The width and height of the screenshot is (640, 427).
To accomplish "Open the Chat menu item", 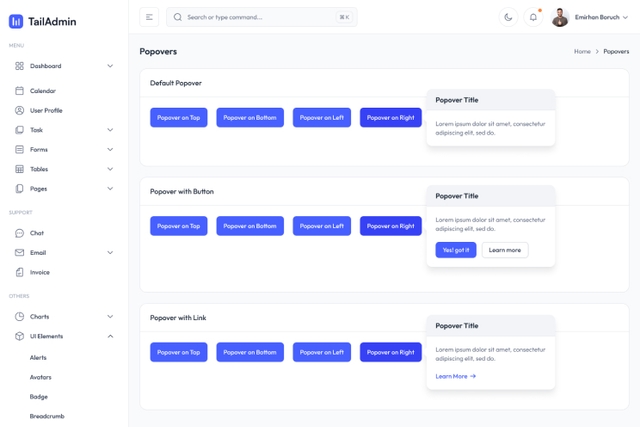I will pos(64,233).
